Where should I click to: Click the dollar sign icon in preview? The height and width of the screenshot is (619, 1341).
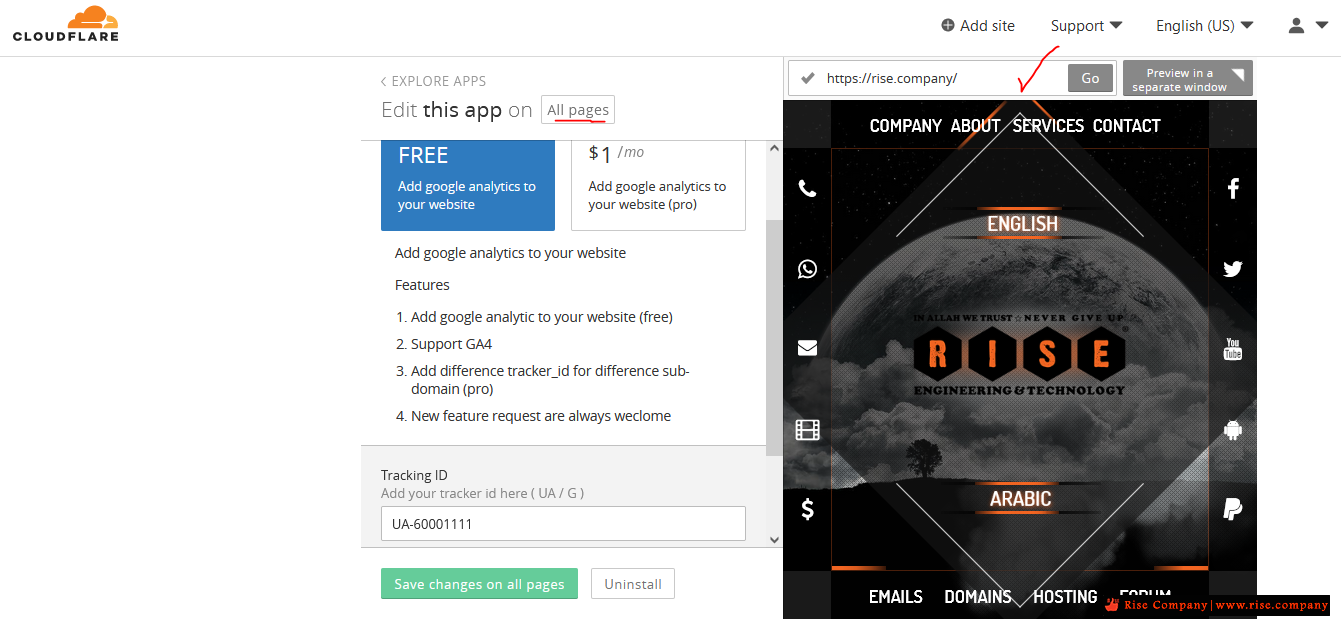(807, 509)
